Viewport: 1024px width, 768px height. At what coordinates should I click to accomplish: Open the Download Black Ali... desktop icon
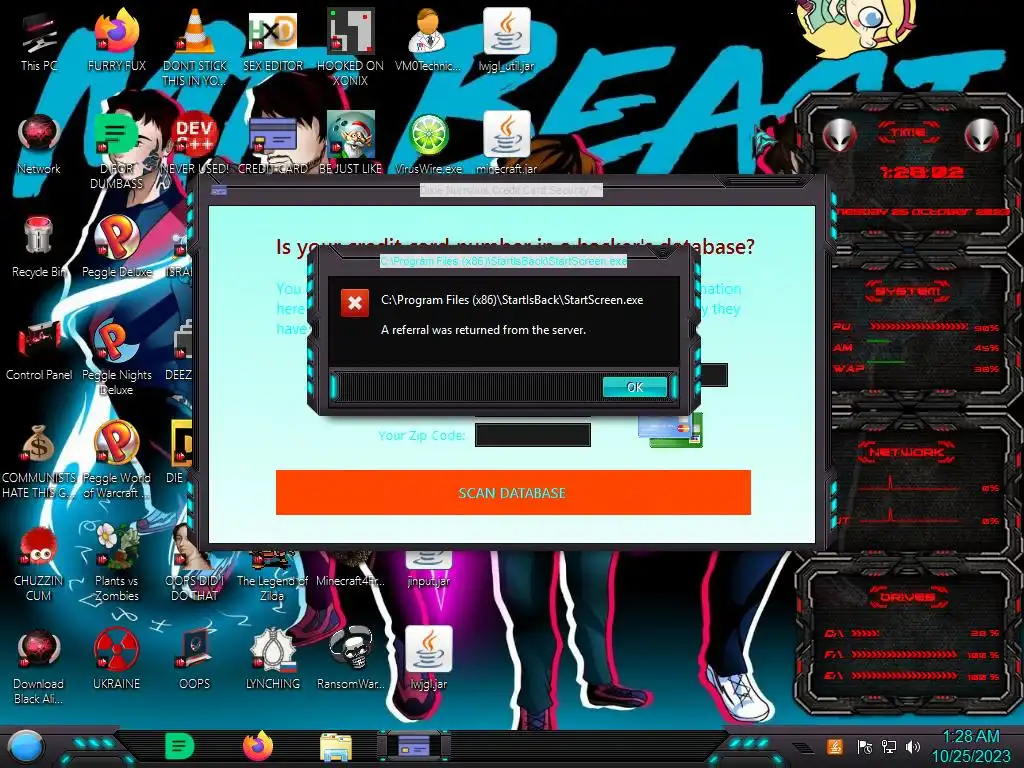[x=39, y=666]
